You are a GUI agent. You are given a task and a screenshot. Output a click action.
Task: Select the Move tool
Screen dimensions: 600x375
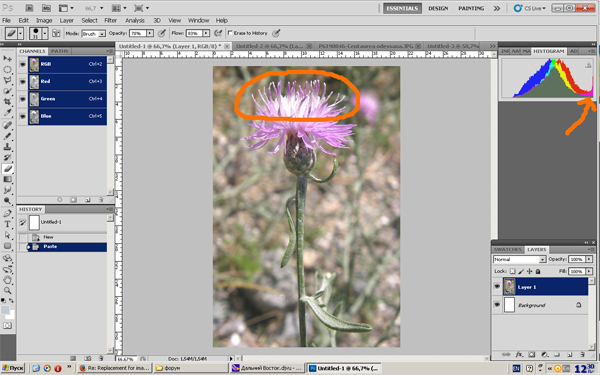(x=7, y=58)
